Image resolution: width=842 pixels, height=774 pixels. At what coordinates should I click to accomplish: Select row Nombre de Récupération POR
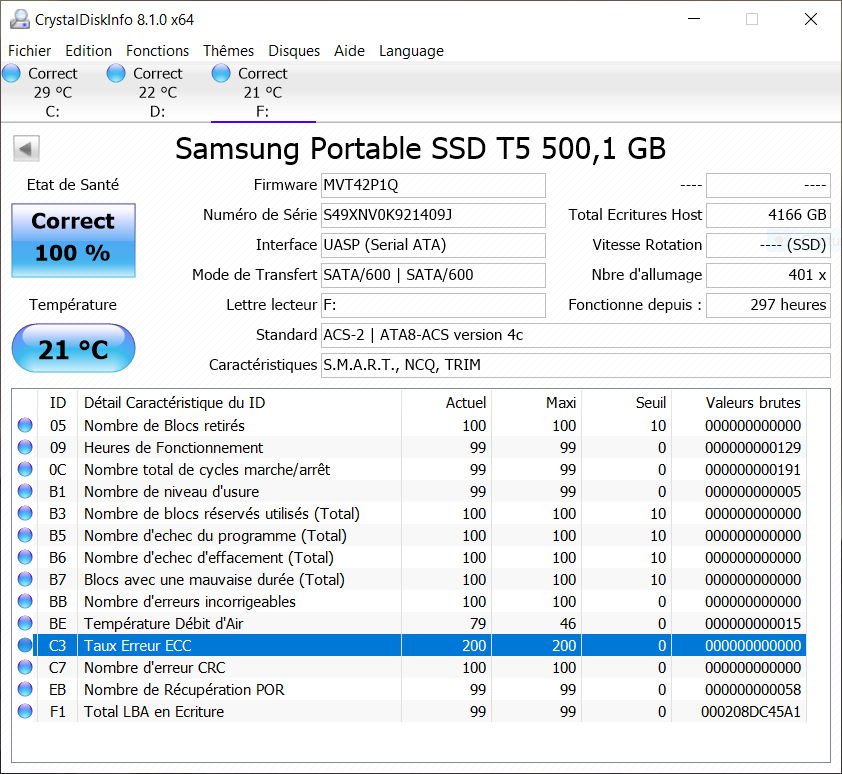(409, 690)
